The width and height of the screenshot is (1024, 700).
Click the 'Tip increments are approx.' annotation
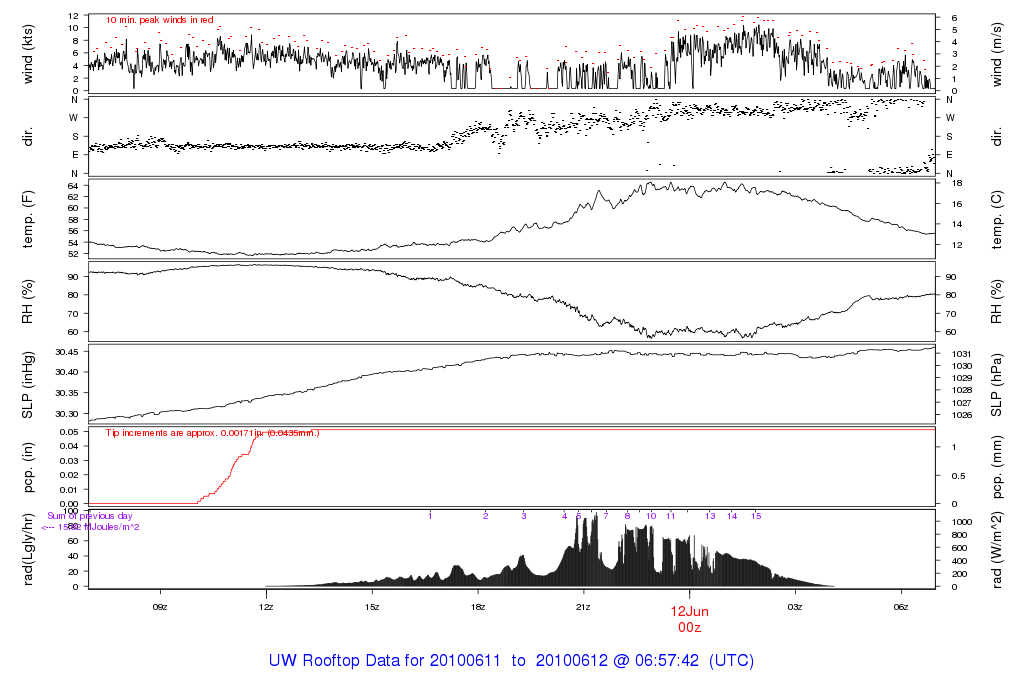click(213, 433)
